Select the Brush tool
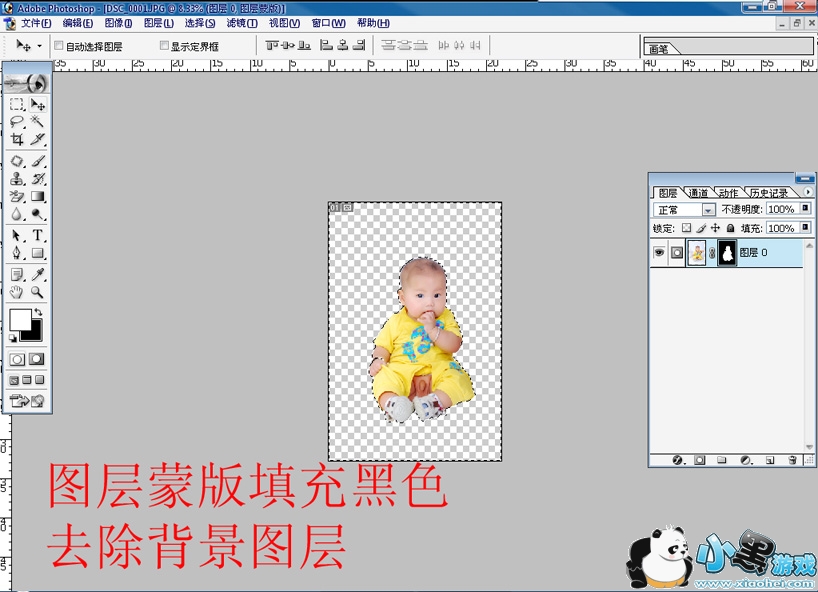The width and height of the screenshot is (818, 592). click(x=38, y=161)
